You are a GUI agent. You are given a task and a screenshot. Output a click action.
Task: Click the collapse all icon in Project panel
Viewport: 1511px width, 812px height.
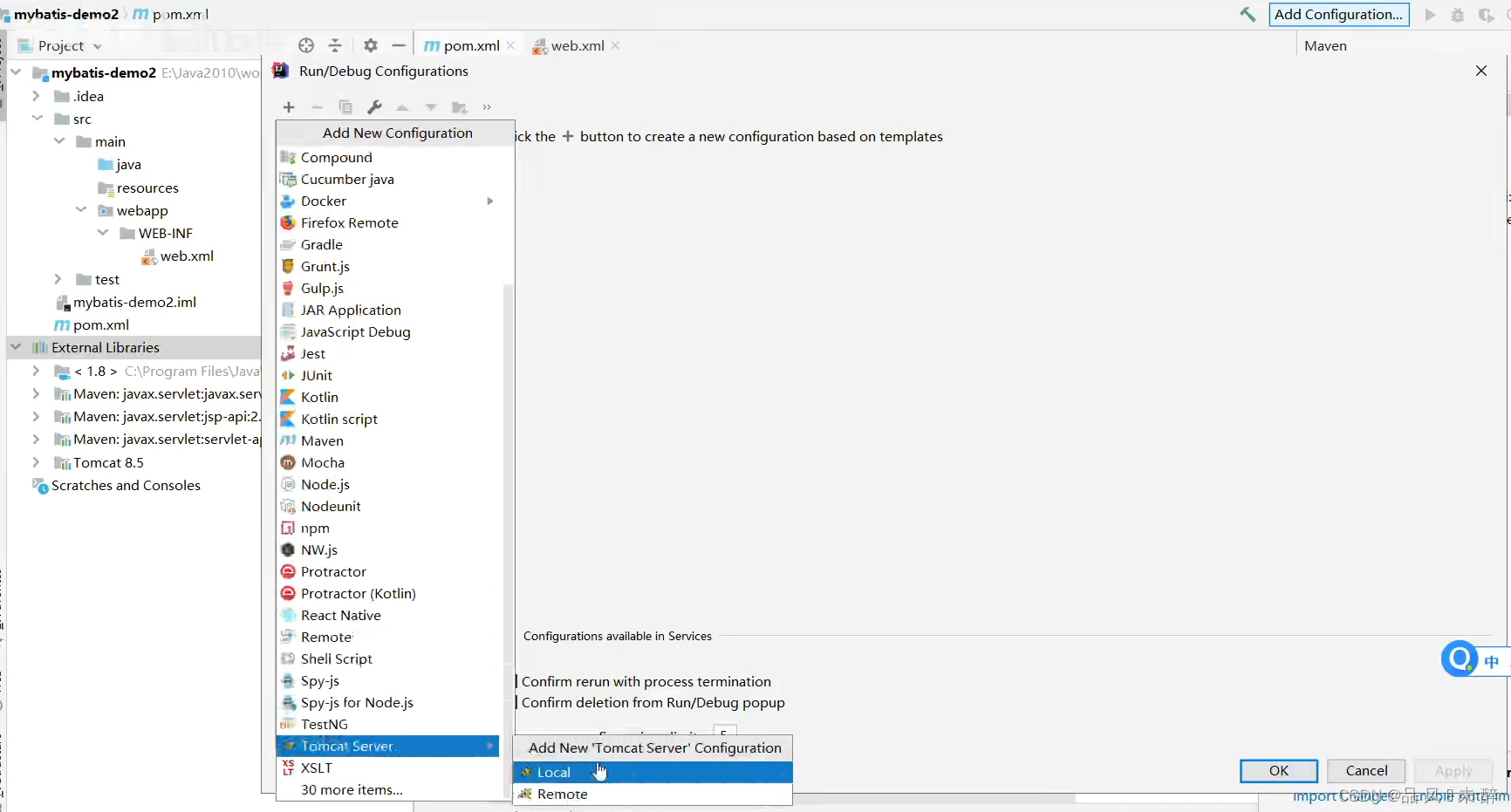tap(335, 45)
